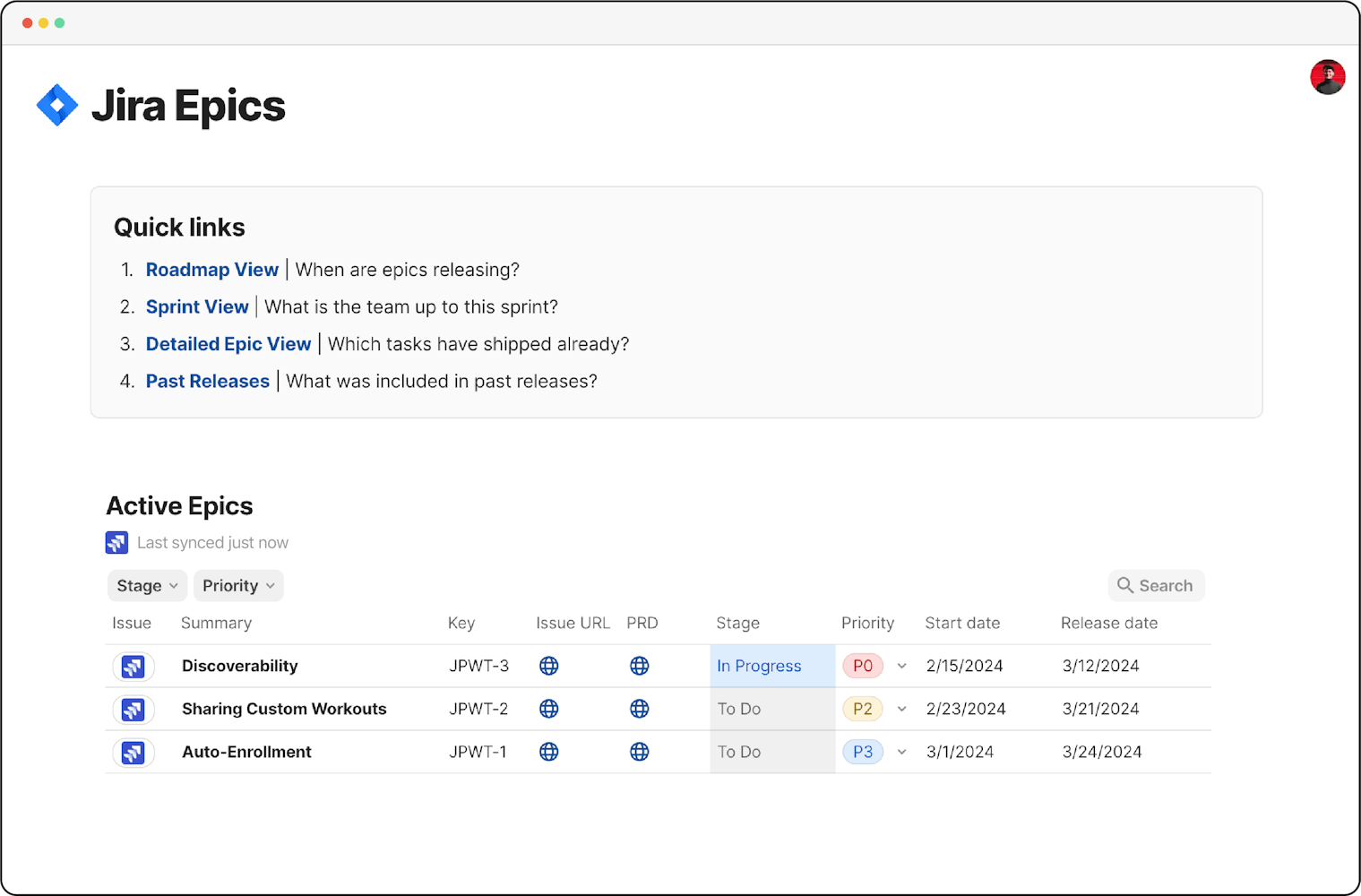Open priority chevron next to P0
The height and width of the screenshot is (896, 1361).
click(x=901, y=666)
